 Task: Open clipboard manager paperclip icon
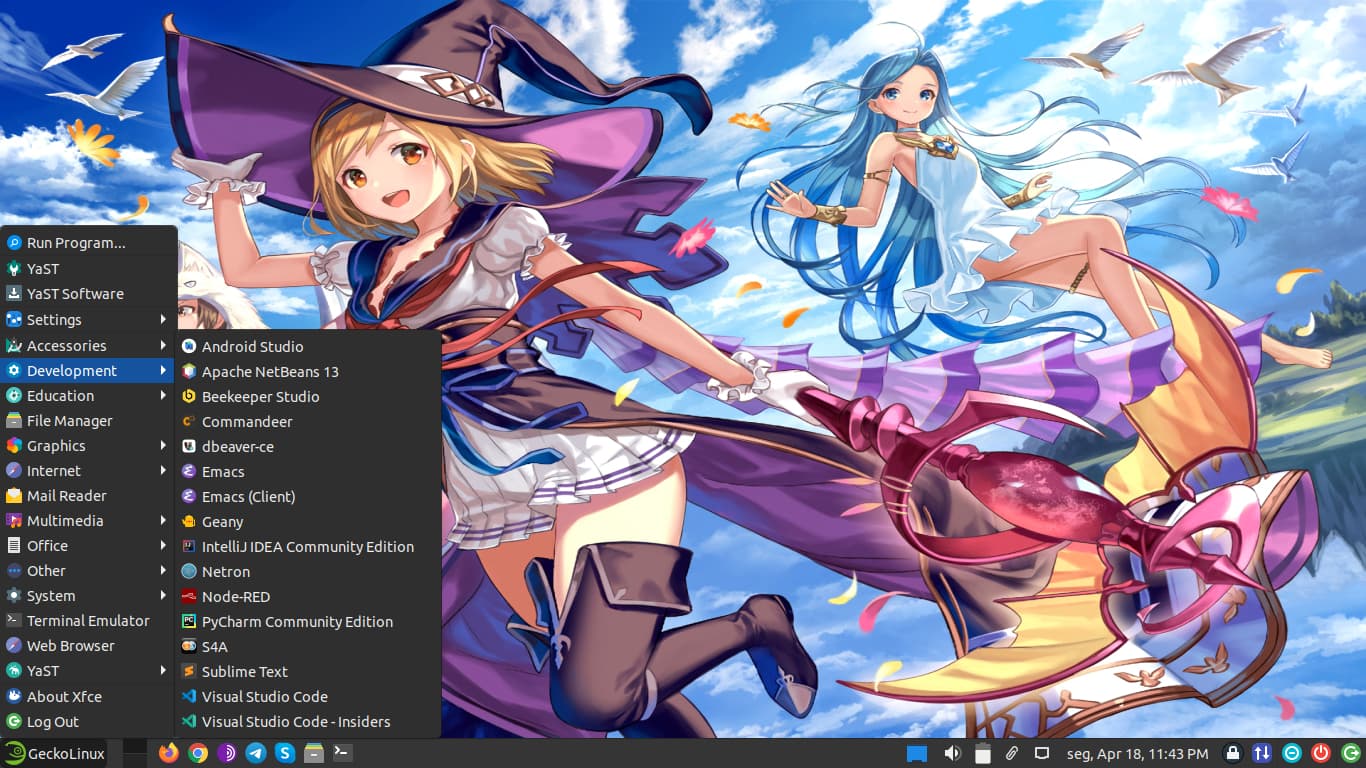[x=1012, y=753]
